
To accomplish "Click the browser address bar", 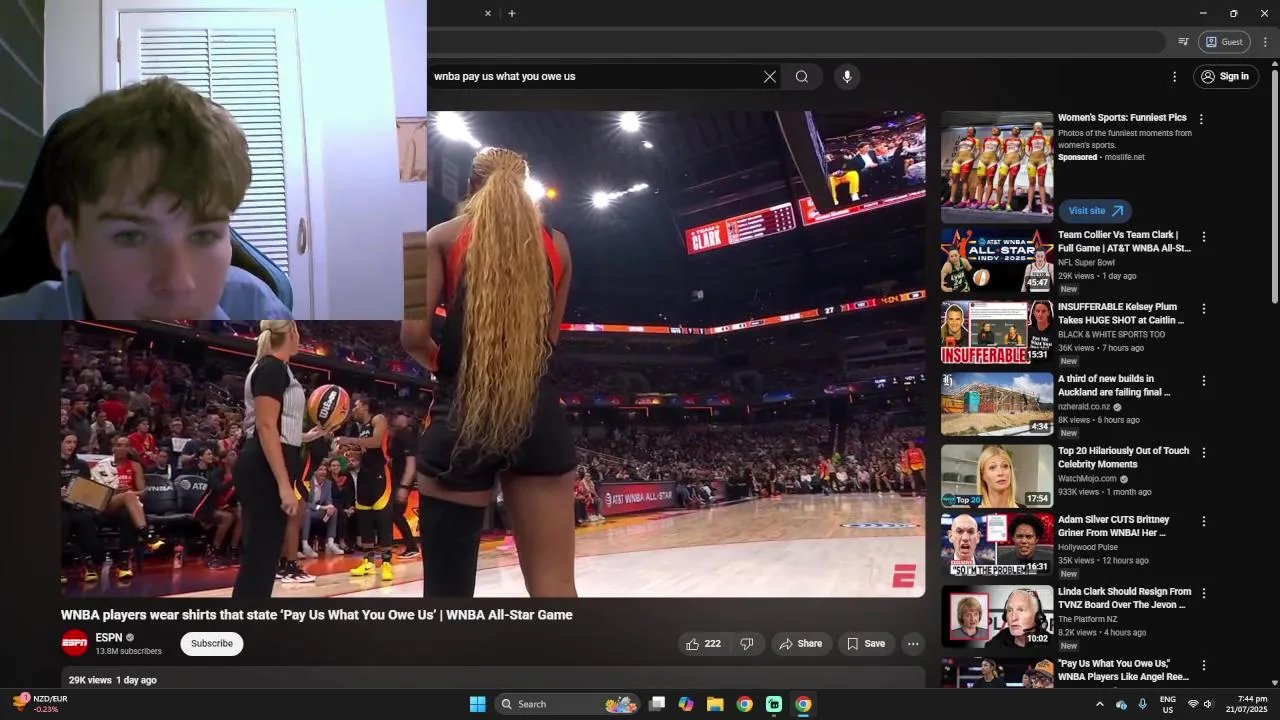I will click(x=795, y=42).
